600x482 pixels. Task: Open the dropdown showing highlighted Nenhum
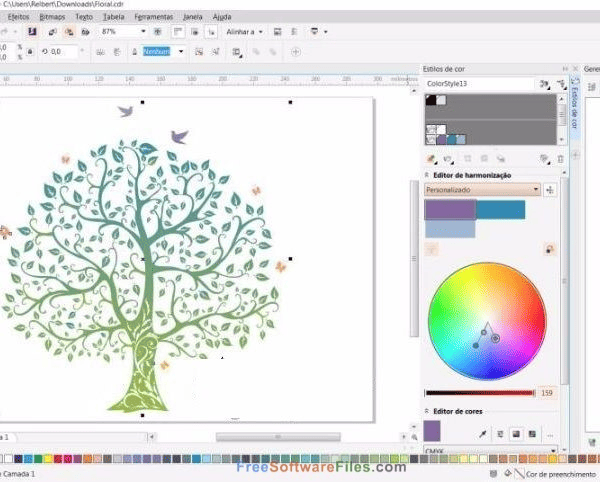point(181,52)
